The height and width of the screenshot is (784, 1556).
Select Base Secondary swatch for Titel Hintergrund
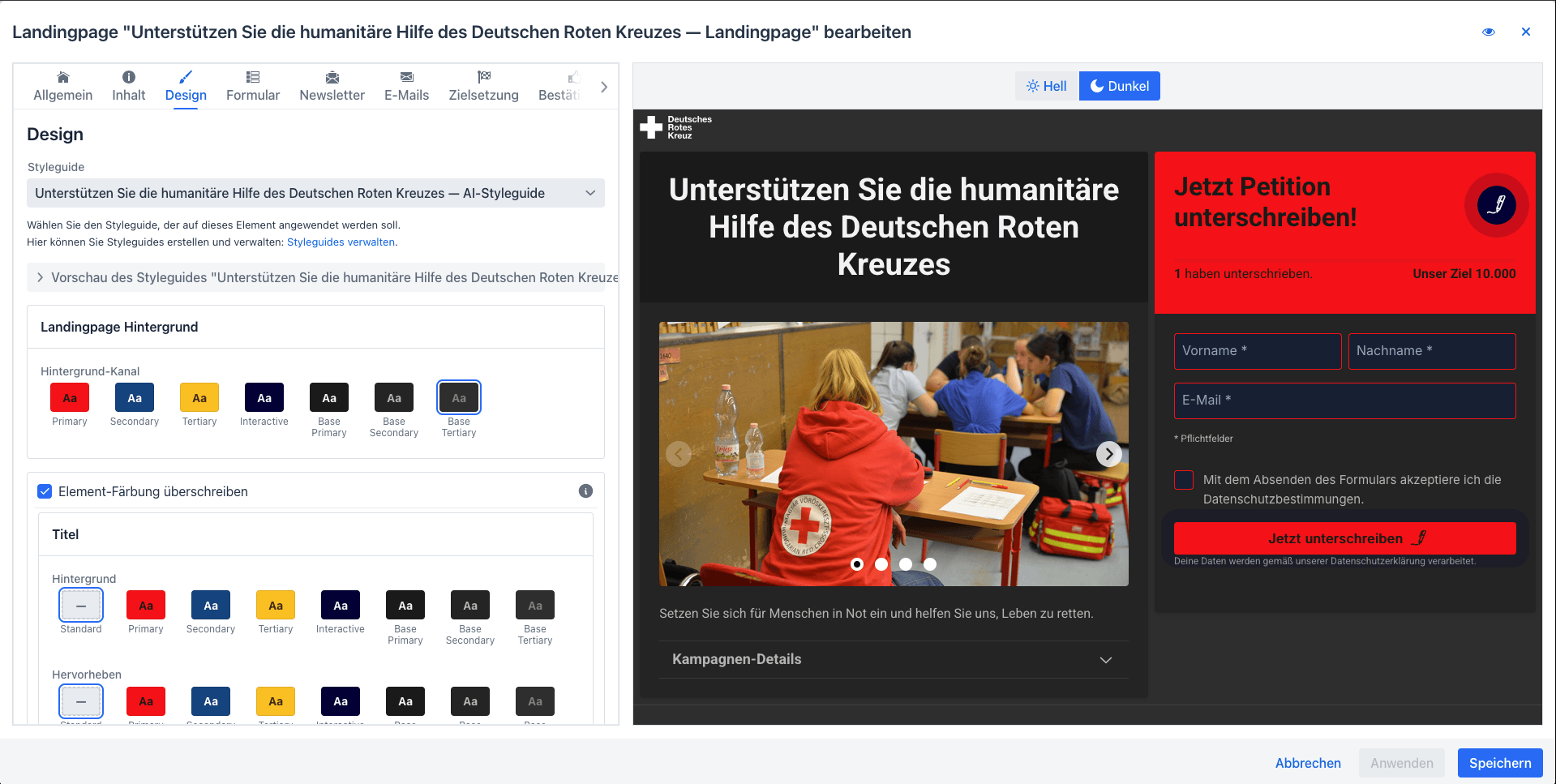click(470, 606)
